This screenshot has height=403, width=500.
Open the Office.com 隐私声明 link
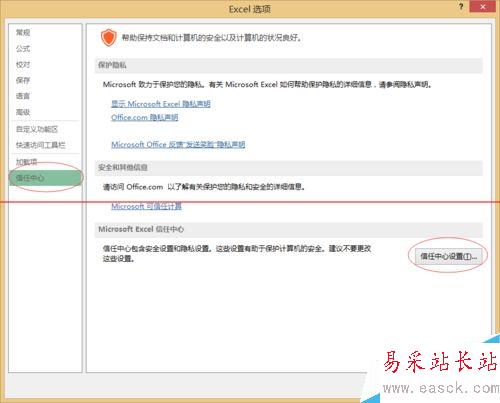[x=145, y=117]
